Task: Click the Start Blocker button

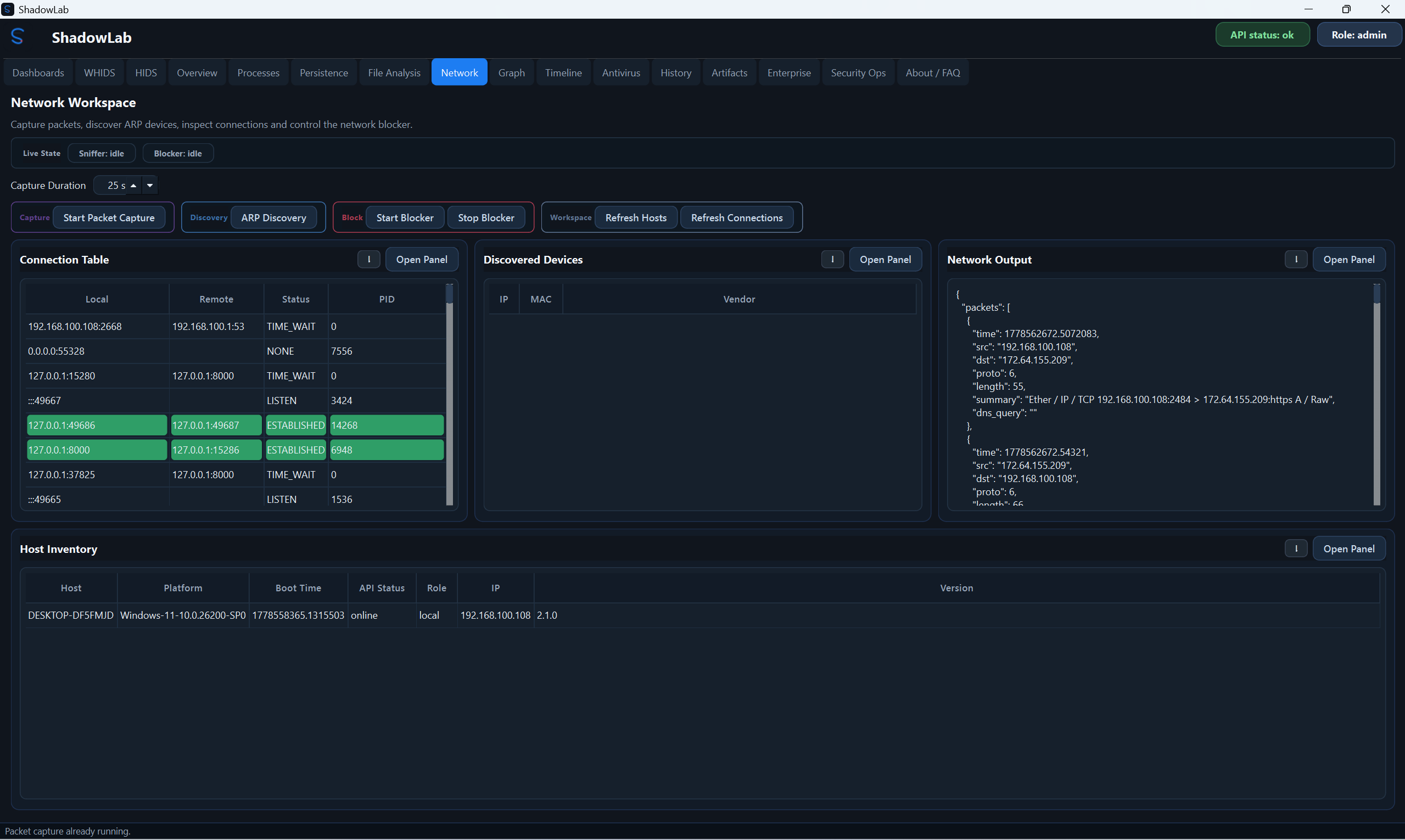Action: pyautogui.click(x=405, y=218)
